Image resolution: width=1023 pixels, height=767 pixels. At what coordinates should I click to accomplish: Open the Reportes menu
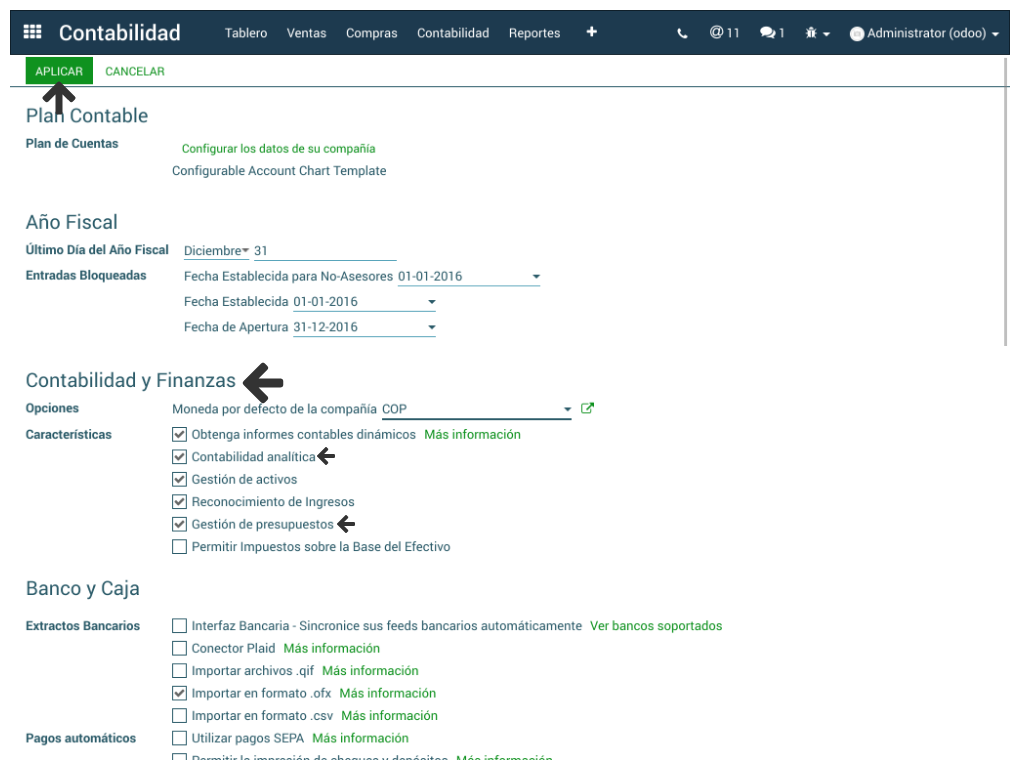point(534,33)
